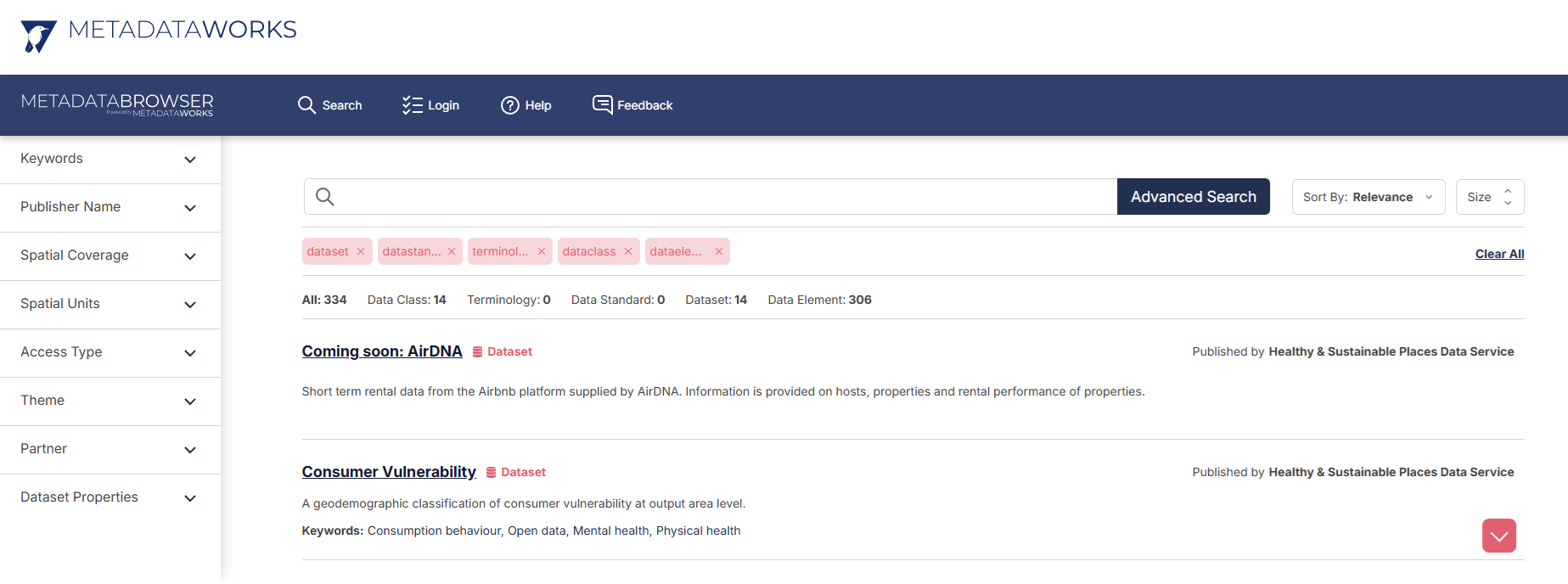Open the MetadataBrowser home logo
1568x584 pixels.
(117, 104)
